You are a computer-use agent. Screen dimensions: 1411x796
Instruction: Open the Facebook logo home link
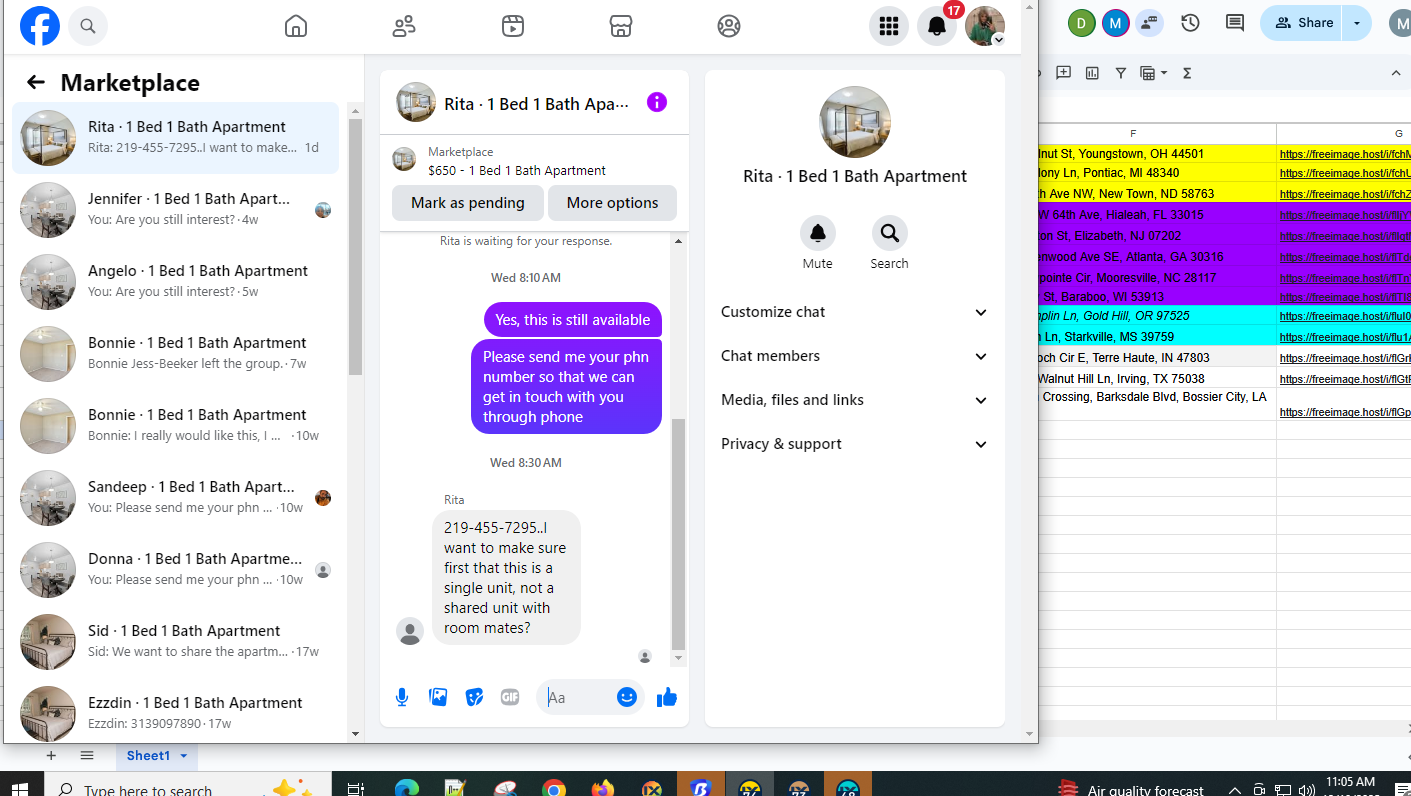40,26
